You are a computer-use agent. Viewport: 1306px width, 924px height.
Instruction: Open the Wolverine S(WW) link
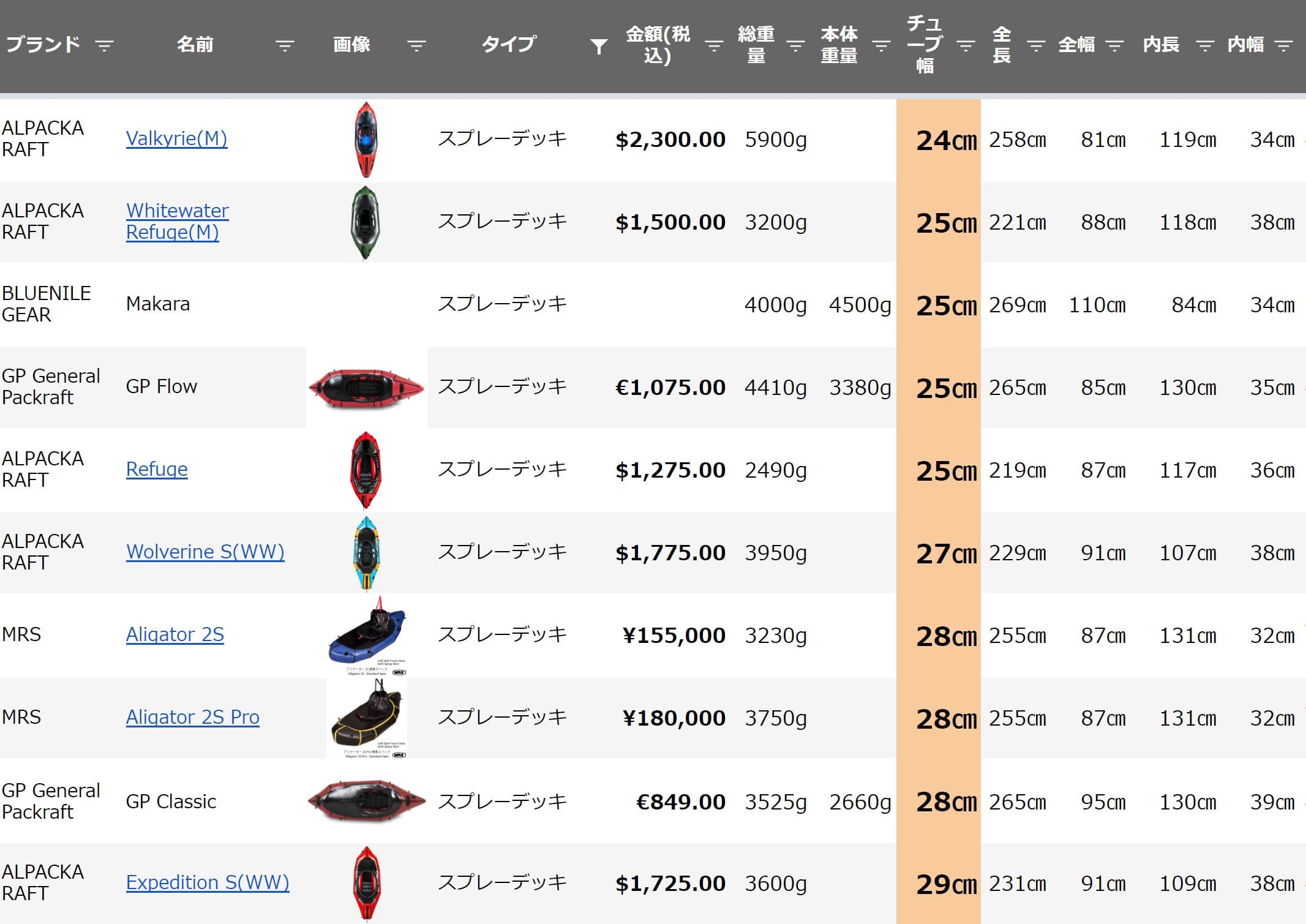click(205, 552)
